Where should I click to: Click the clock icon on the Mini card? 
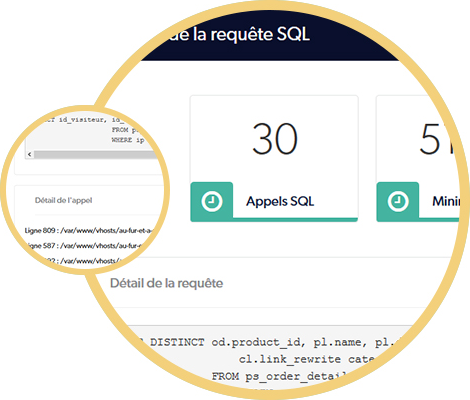click(398, 201)
